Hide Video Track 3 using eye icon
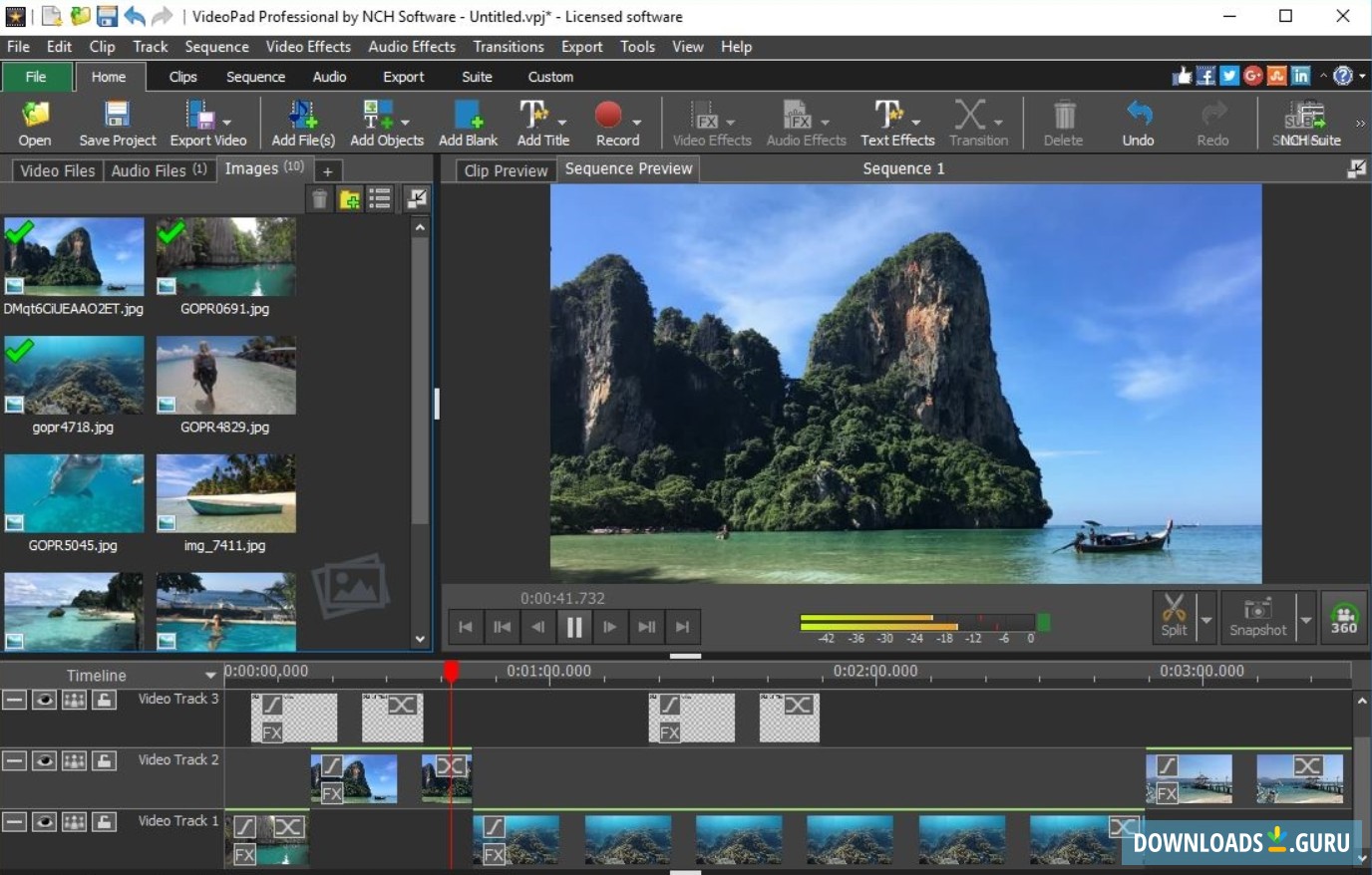 tap(44, 700)
